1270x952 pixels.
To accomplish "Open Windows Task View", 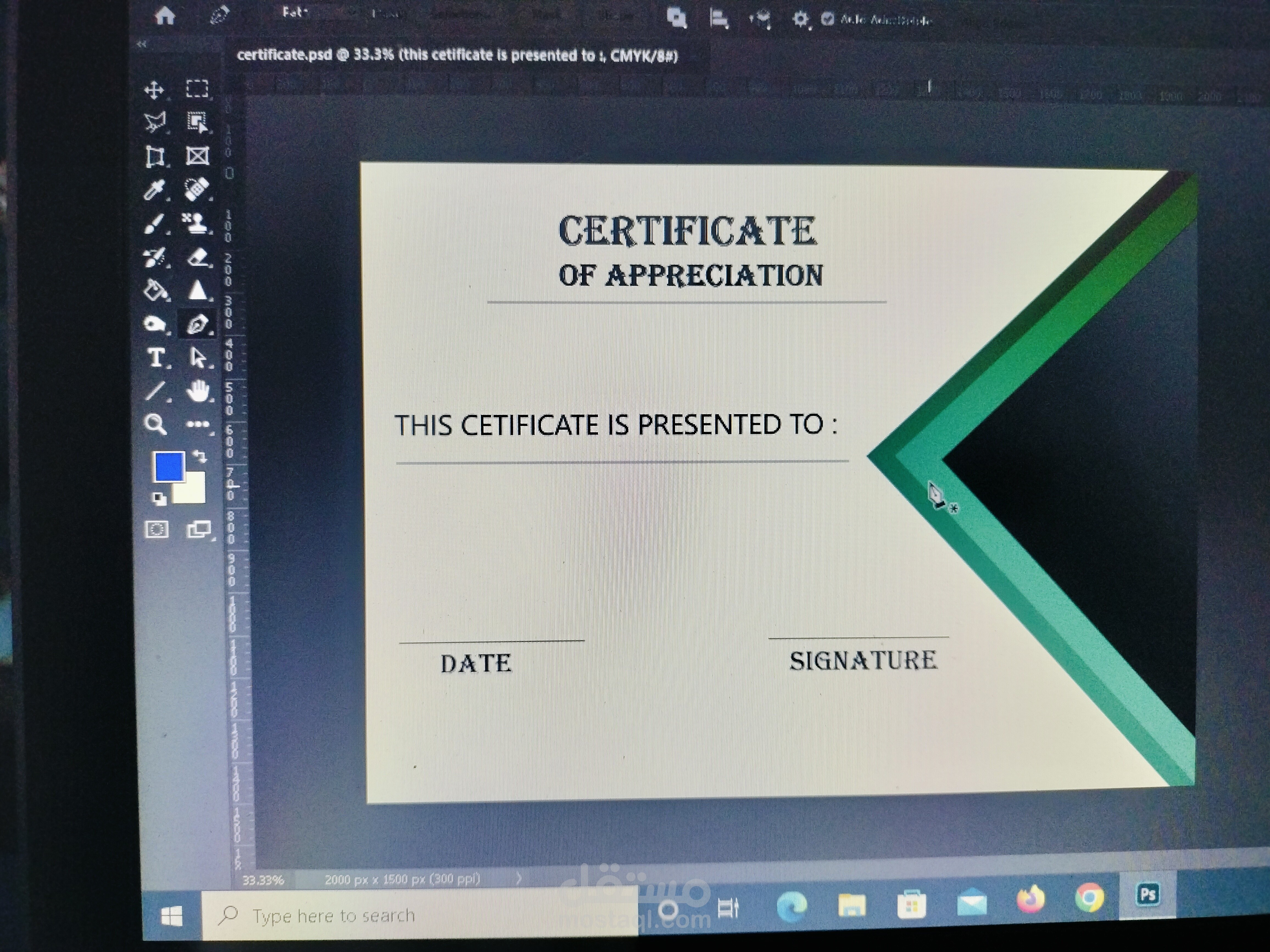I will 728,908.
